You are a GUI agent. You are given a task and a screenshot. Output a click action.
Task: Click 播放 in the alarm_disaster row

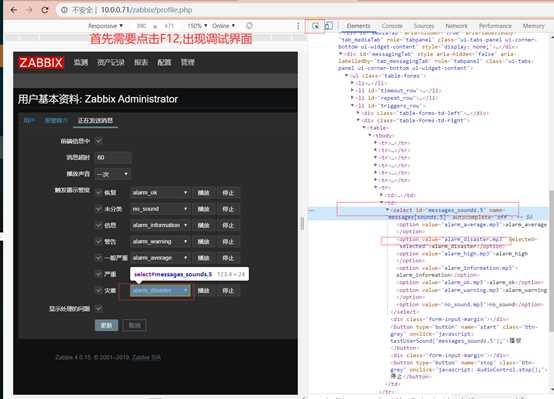pos(204,291)
